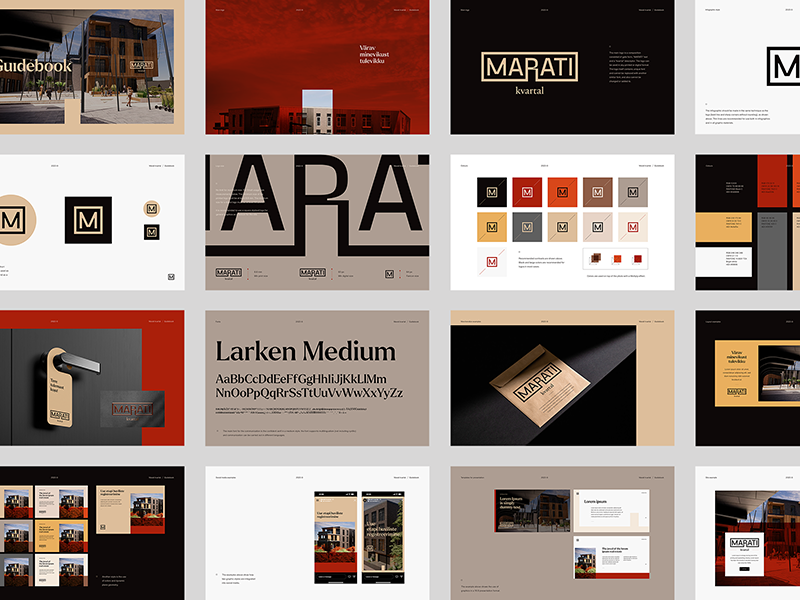Select the M icon on orange-red tile
This screenshot has height=600, width=800.
[562, 192]
